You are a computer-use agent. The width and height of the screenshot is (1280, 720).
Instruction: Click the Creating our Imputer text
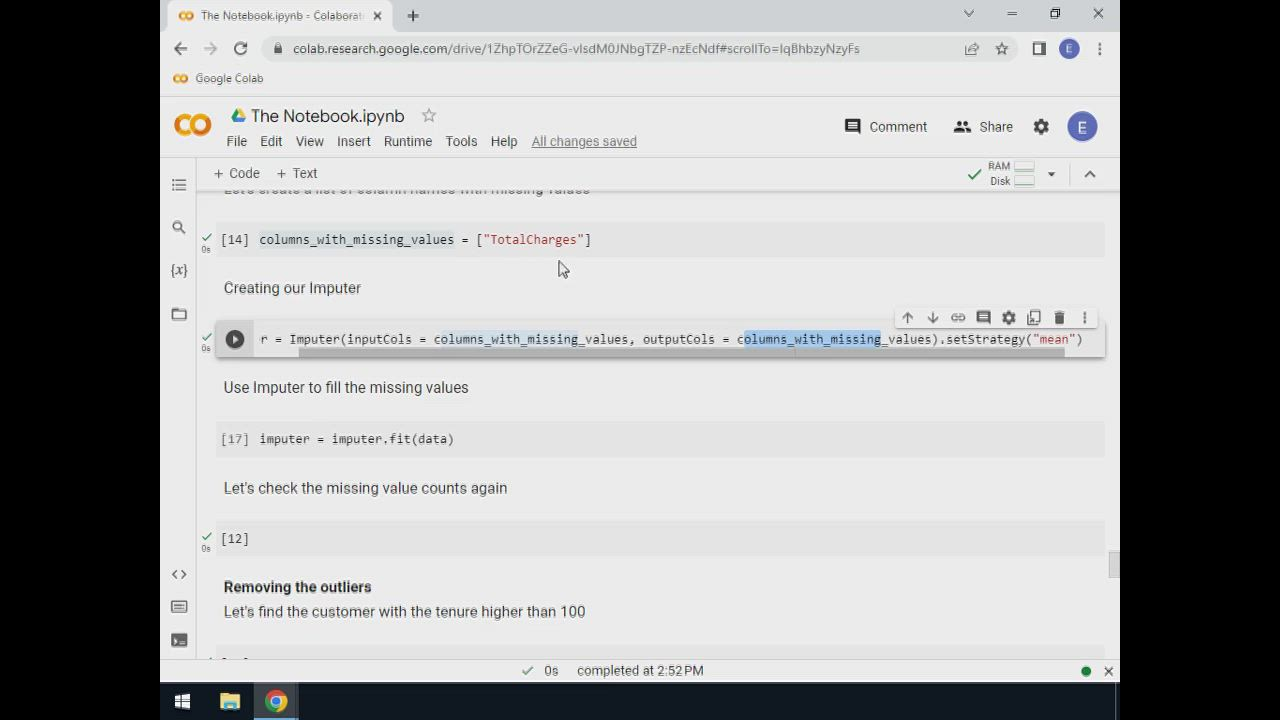coord(292,288)
